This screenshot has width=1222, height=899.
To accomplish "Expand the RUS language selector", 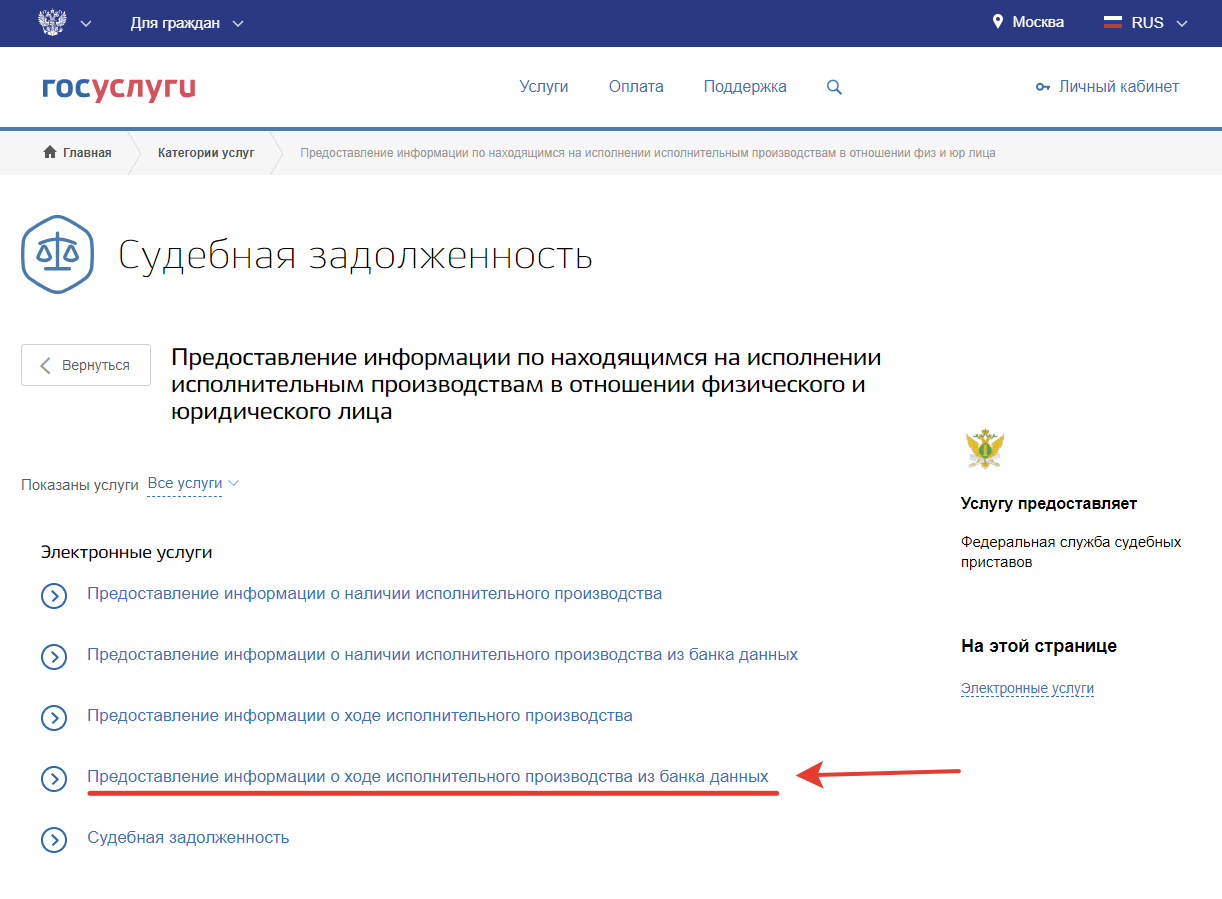I will [1145, 23].
